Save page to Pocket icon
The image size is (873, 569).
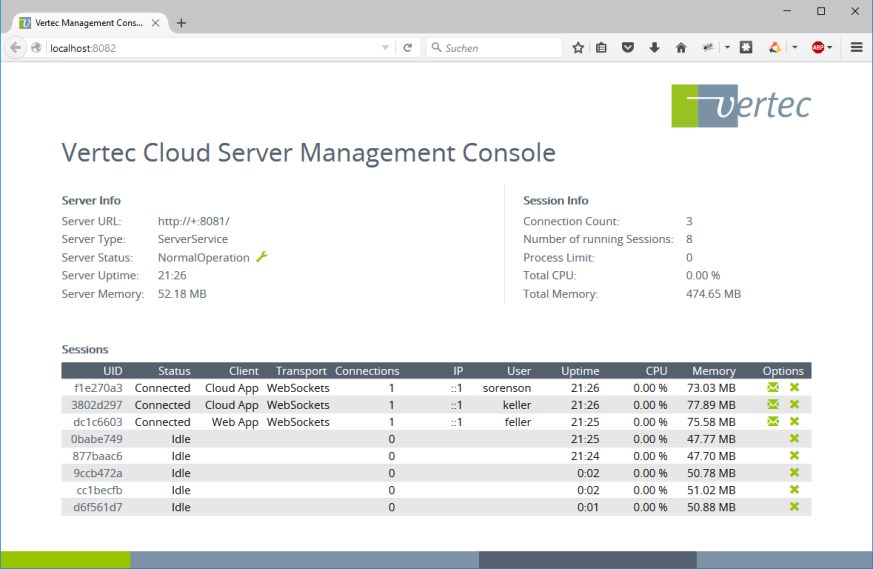(628, 48)
